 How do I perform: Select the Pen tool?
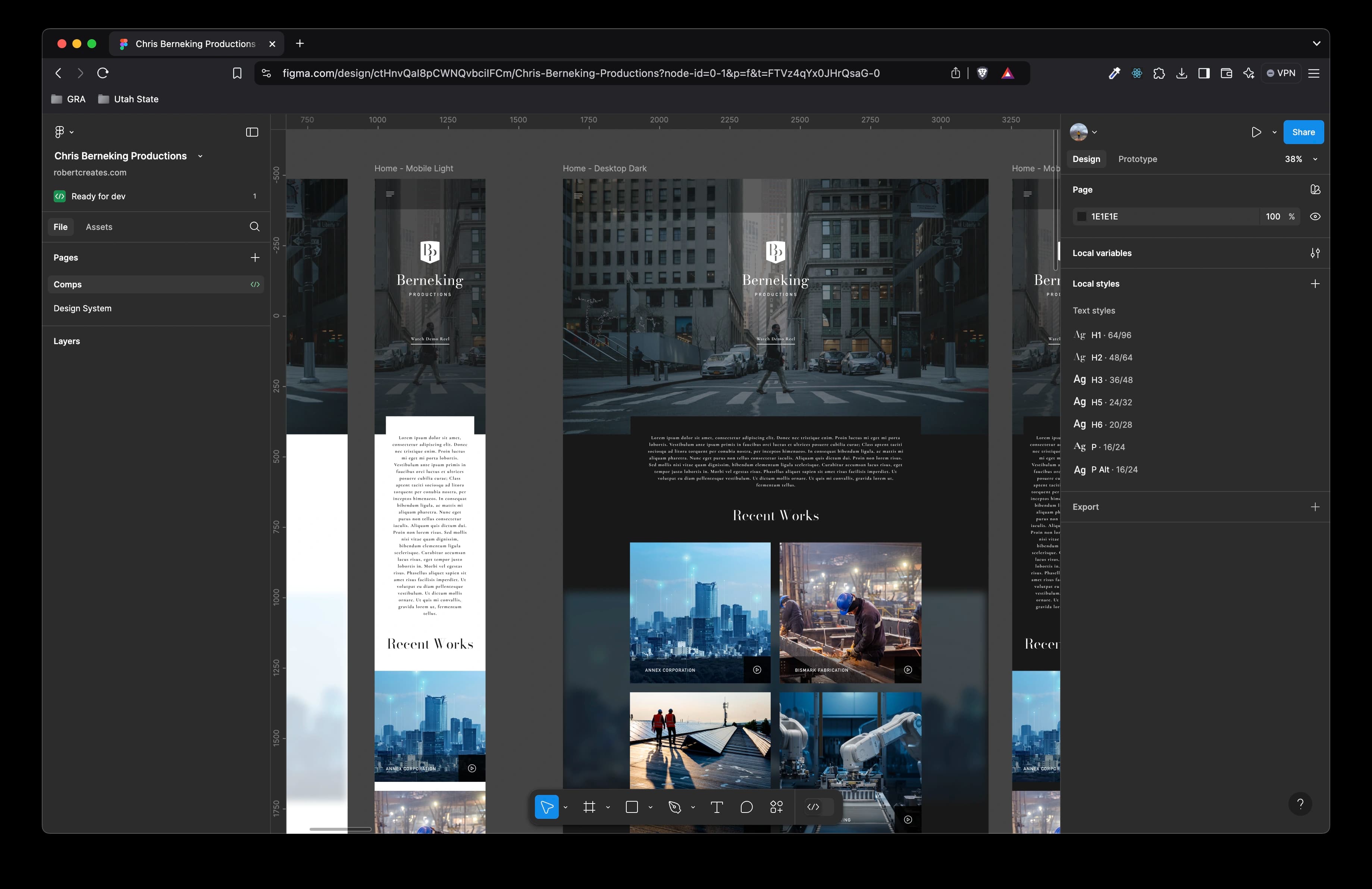pos(674,807)
